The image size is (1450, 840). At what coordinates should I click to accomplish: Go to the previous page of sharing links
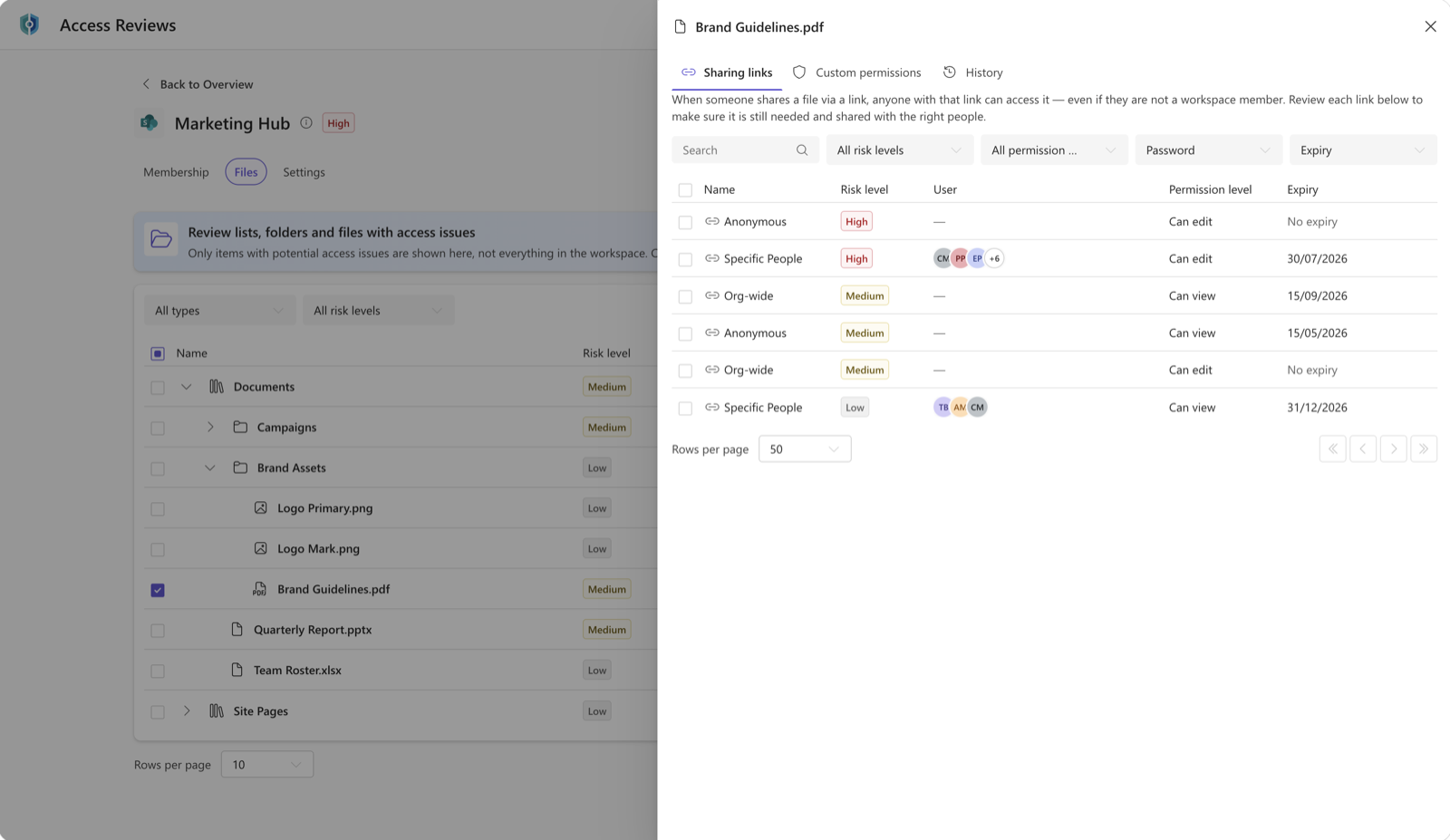[1363, 449]
